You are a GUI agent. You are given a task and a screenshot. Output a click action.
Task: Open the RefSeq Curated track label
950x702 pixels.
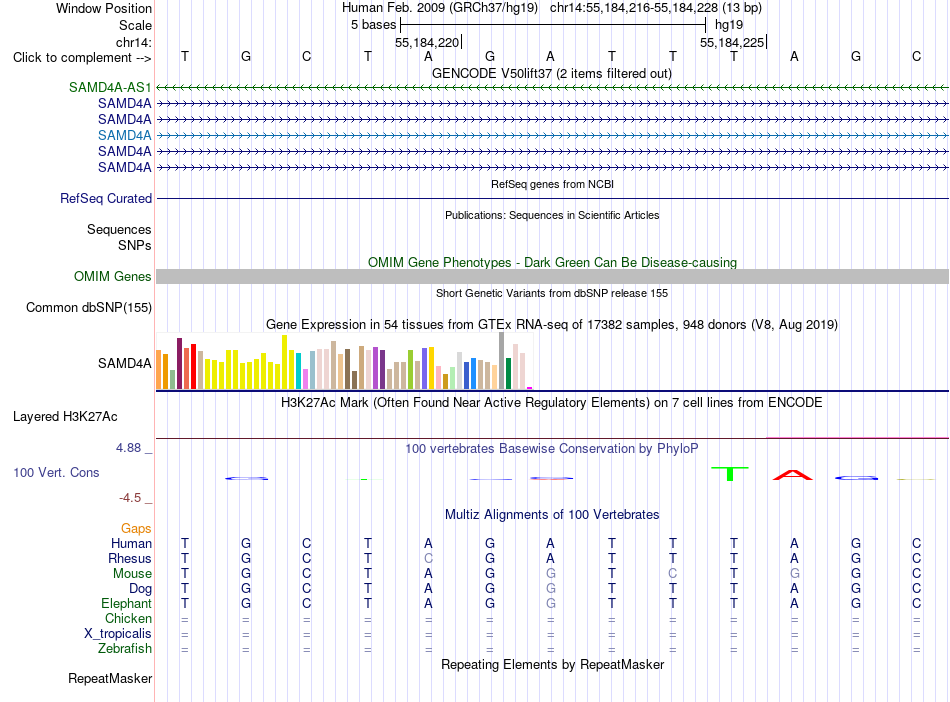click(x=106, y=198)
